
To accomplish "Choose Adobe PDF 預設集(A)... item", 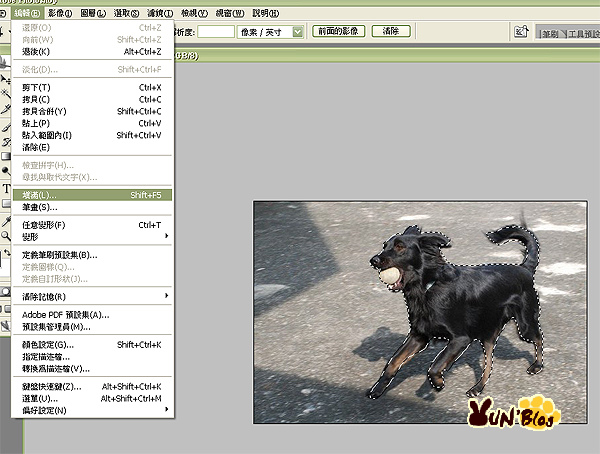I will [x=92, y=315].
